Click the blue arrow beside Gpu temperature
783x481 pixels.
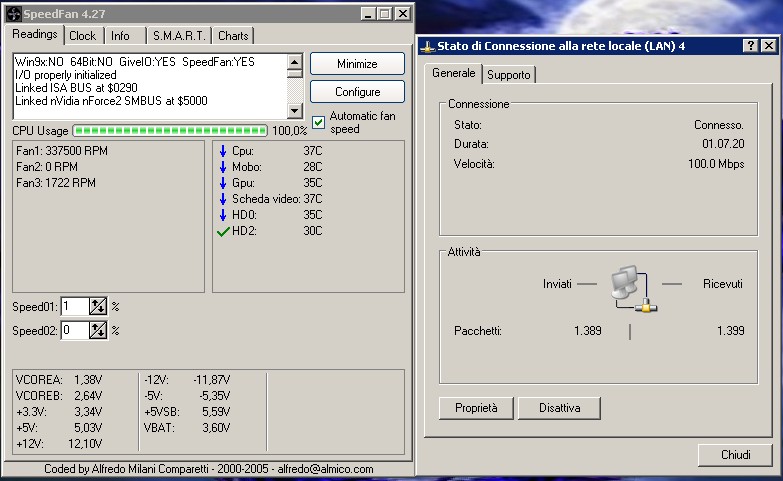tap(222, 183)
